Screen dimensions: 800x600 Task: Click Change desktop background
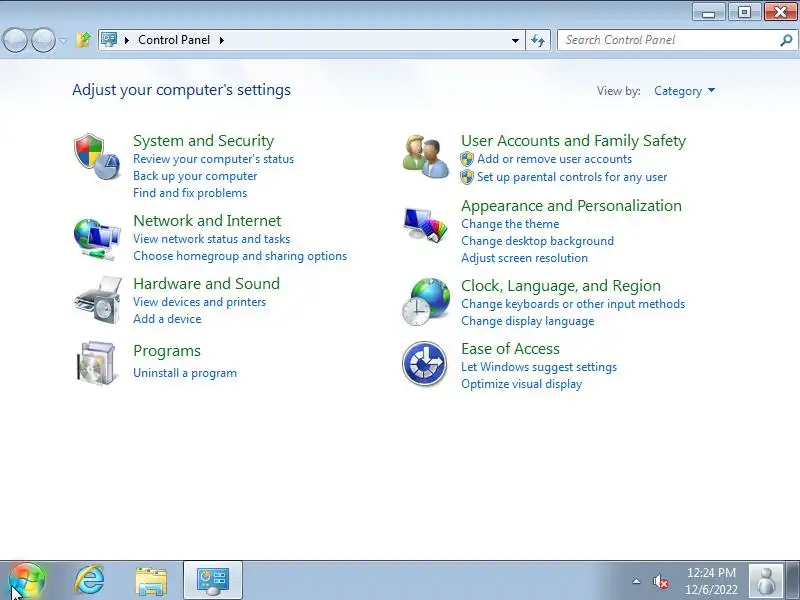(x=537, y=241)
